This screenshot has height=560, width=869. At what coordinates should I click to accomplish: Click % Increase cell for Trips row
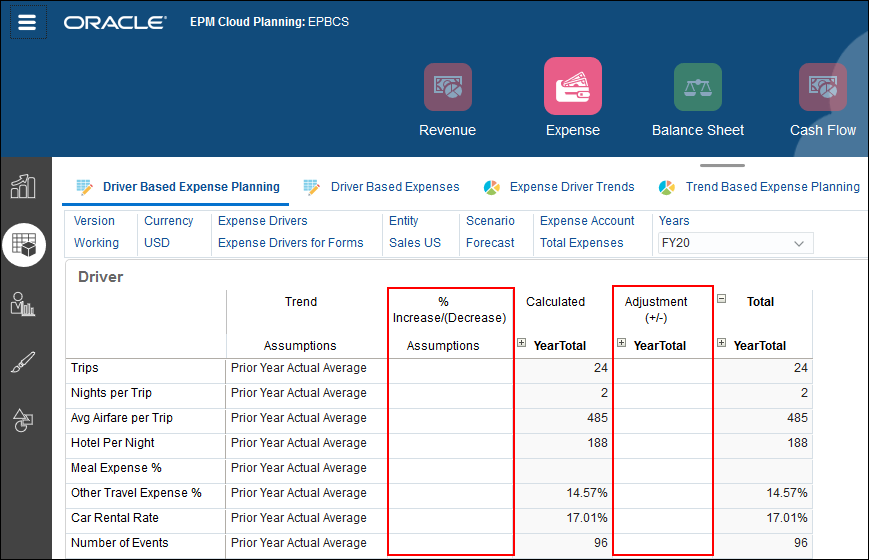point(451,370)
